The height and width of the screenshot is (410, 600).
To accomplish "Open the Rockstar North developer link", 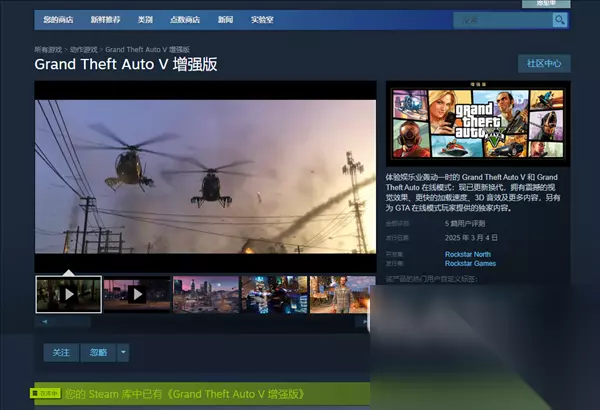I will click(x=468, y=254).
